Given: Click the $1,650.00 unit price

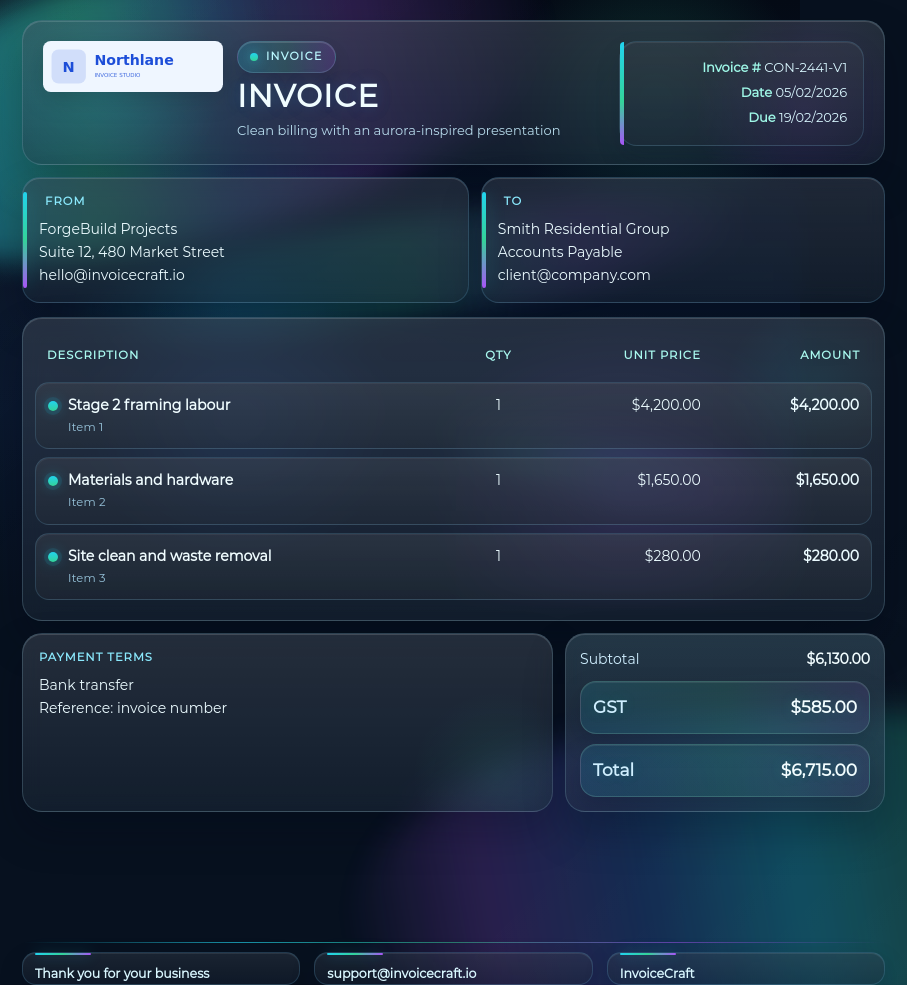Looking at the screenshot, I should (x=669, y=480).
